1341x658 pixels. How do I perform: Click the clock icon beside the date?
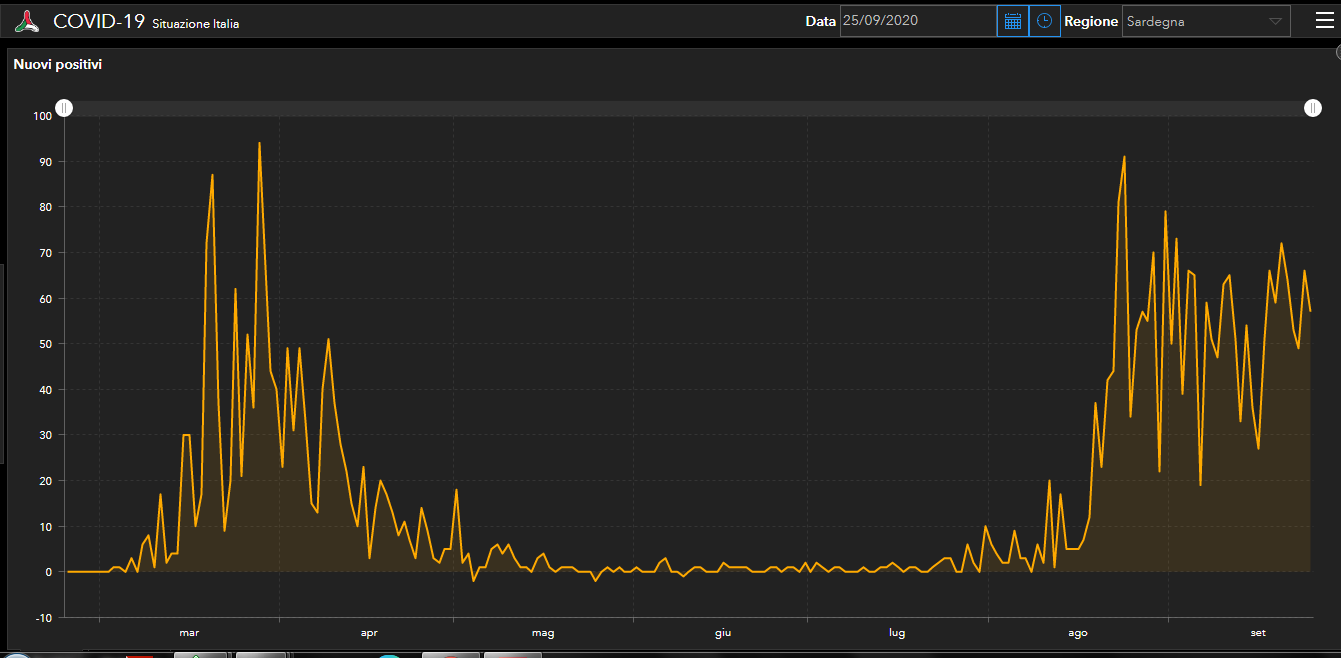pos(1044,21)
